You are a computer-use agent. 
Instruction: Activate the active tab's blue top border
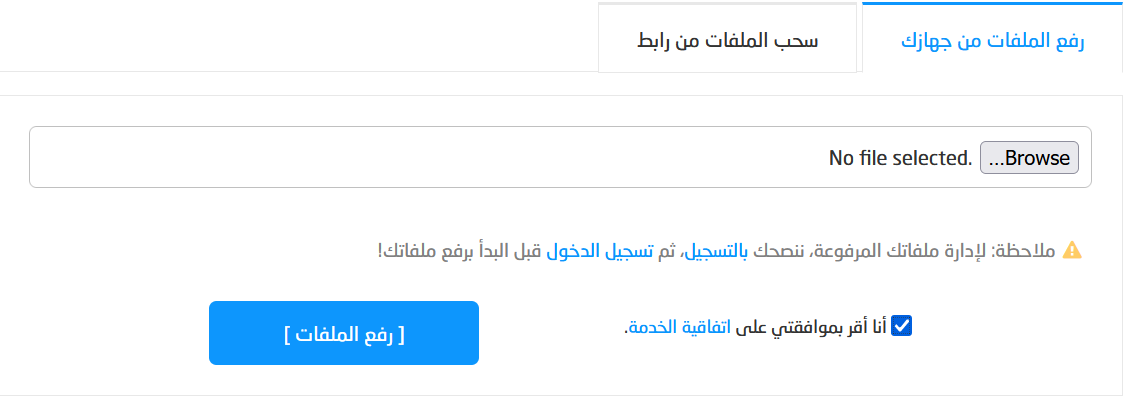point(993,3)
